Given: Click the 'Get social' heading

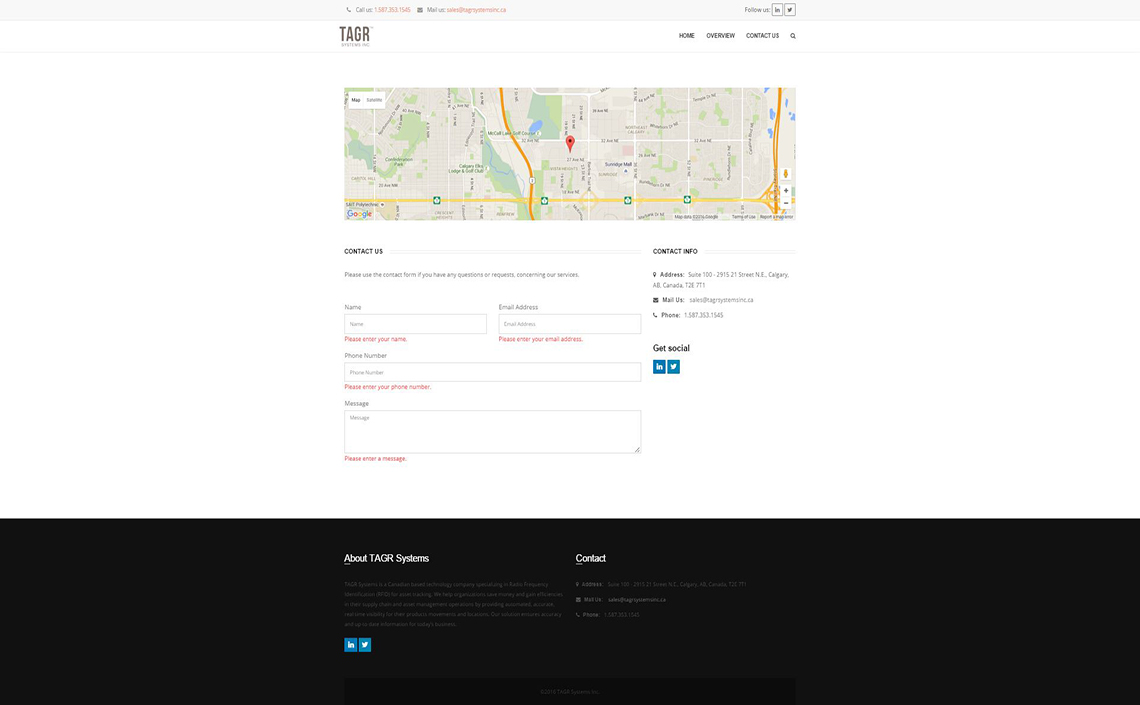Looking at the screenshot, I should pos(671,348).
